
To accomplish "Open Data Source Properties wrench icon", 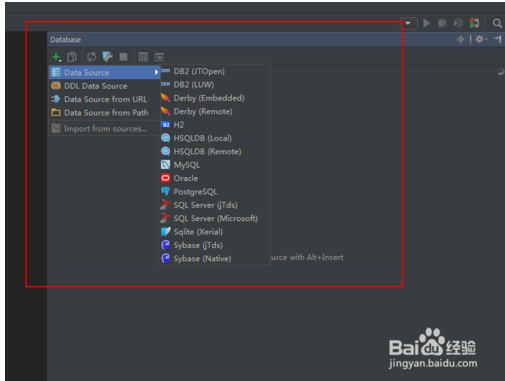I will [107, 57].
